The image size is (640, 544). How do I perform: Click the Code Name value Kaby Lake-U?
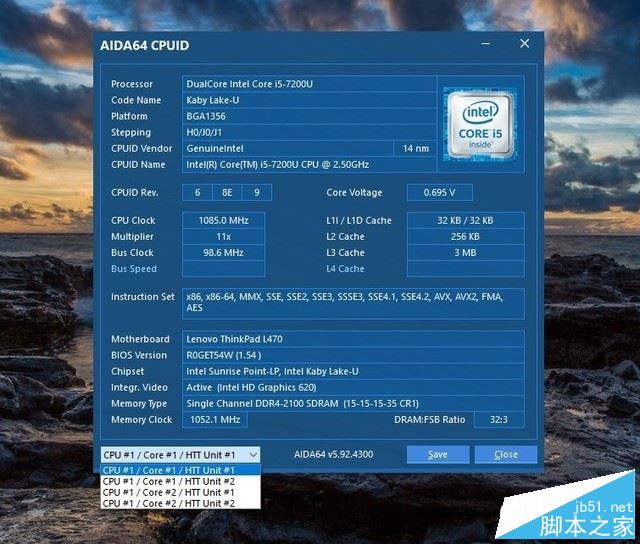coord(309,100)
